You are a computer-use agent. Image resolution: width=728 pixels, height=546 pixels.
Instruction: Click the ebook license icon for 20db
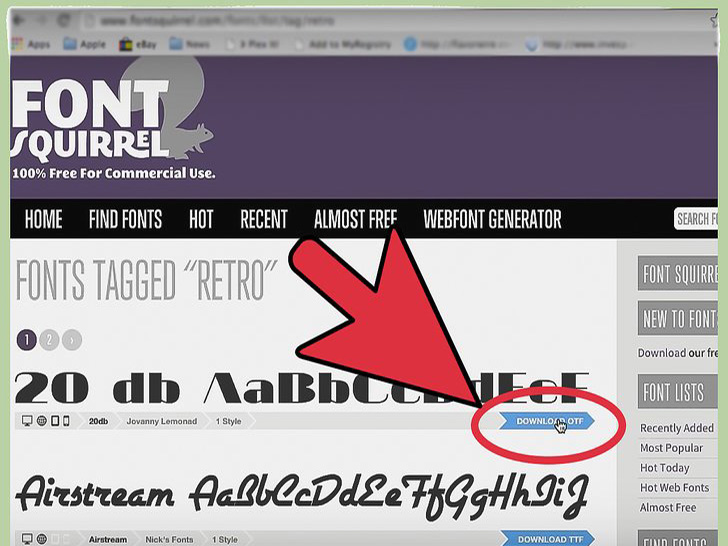pyautogui.click(x=55, y=421)
